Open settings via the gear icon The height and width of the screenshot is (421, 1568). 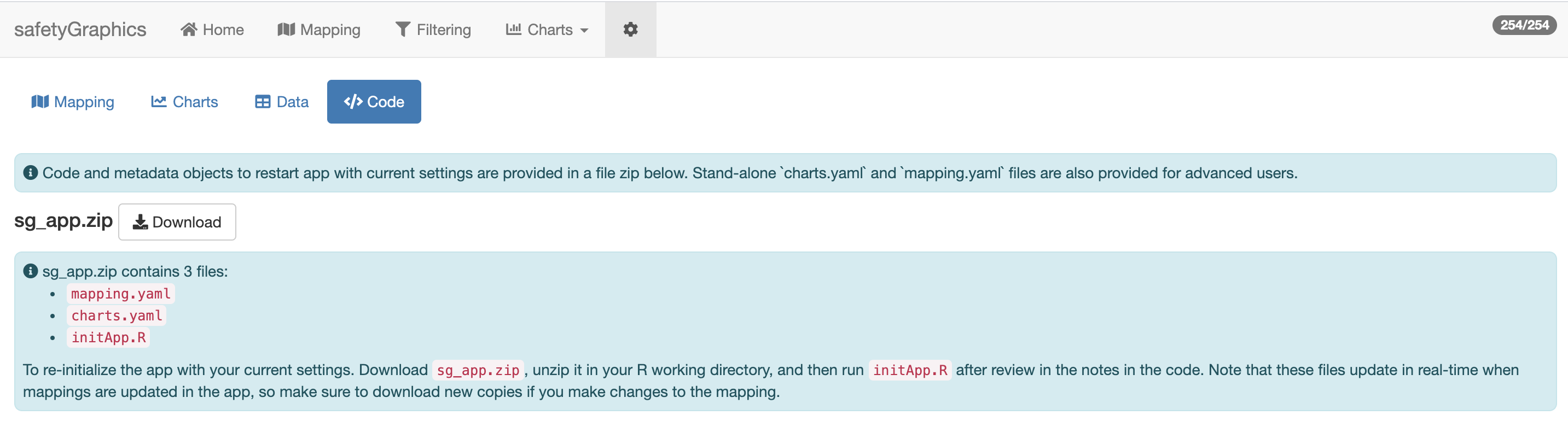click(x=631, y=29)
